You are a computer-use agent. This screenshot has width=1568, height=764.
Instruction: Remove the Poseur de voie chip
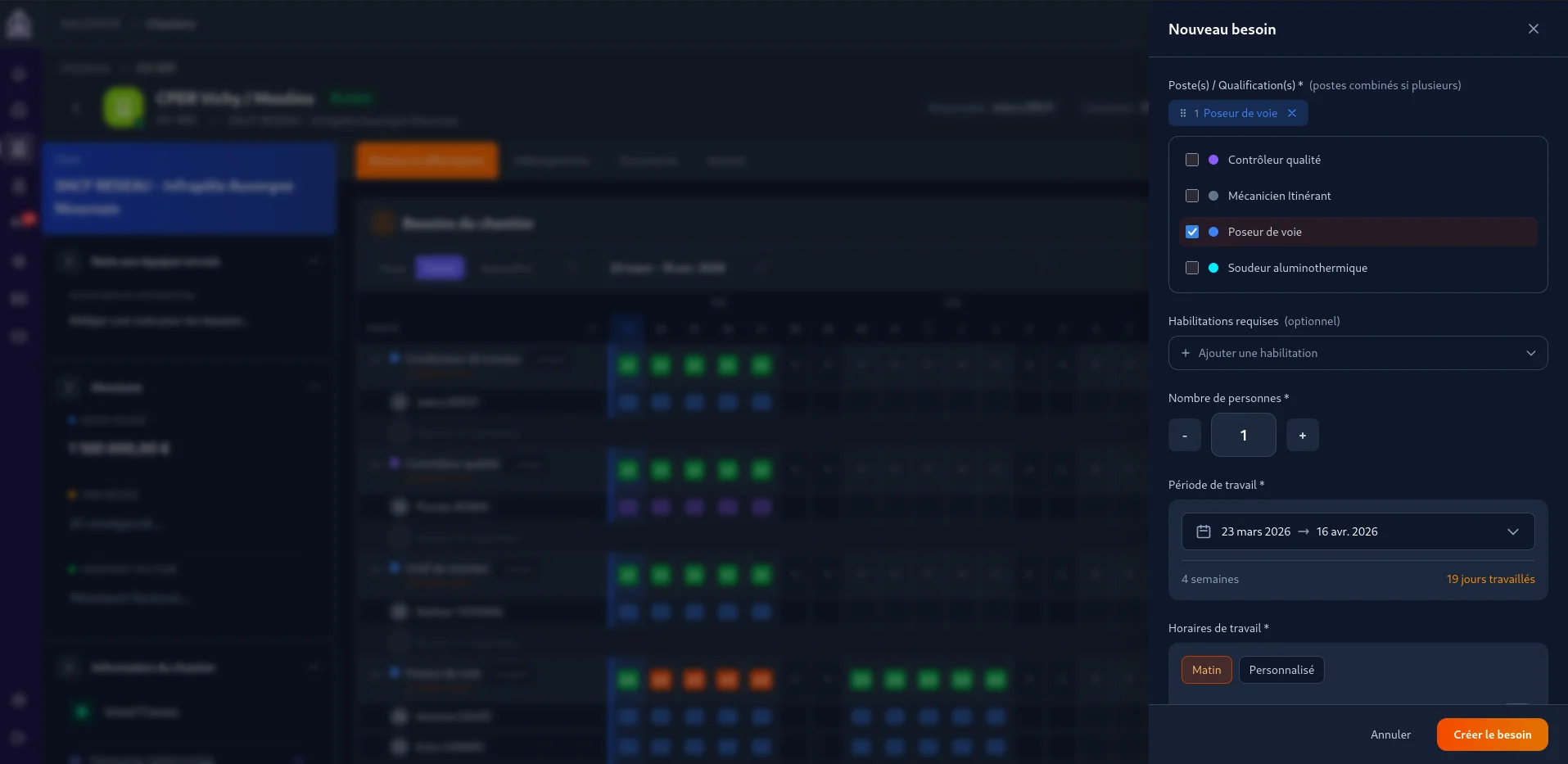tap(1292, 113)
